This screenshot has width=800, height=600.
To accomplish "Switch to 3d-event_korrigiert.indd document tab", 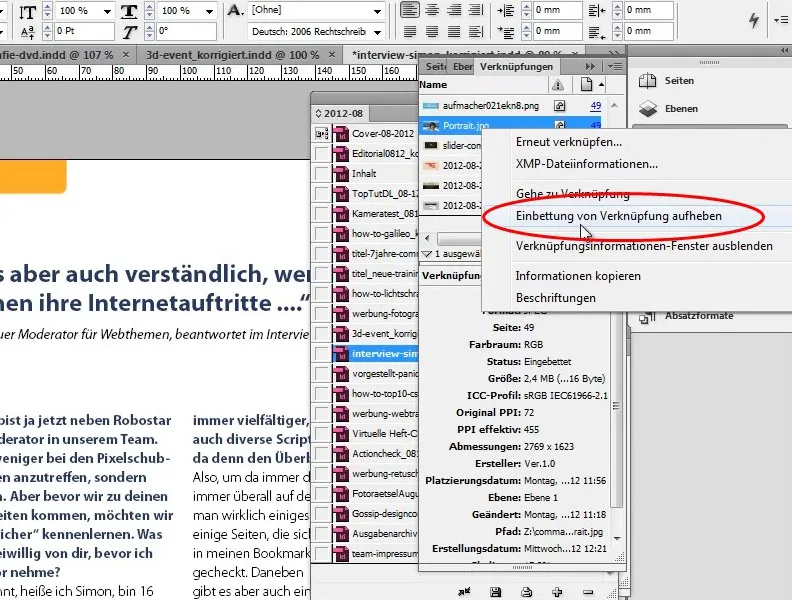I will coord(232,55).
